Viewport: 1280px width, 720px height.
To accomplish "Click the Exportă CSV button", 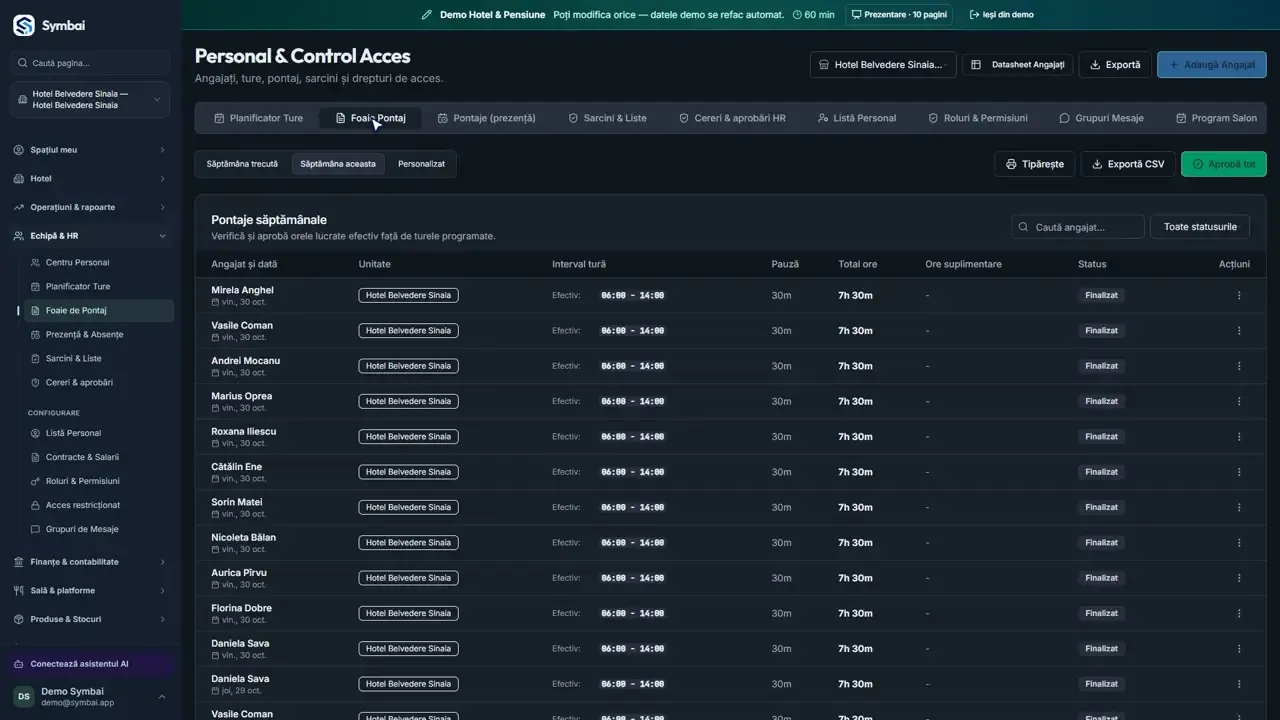I will point(1128,164).
